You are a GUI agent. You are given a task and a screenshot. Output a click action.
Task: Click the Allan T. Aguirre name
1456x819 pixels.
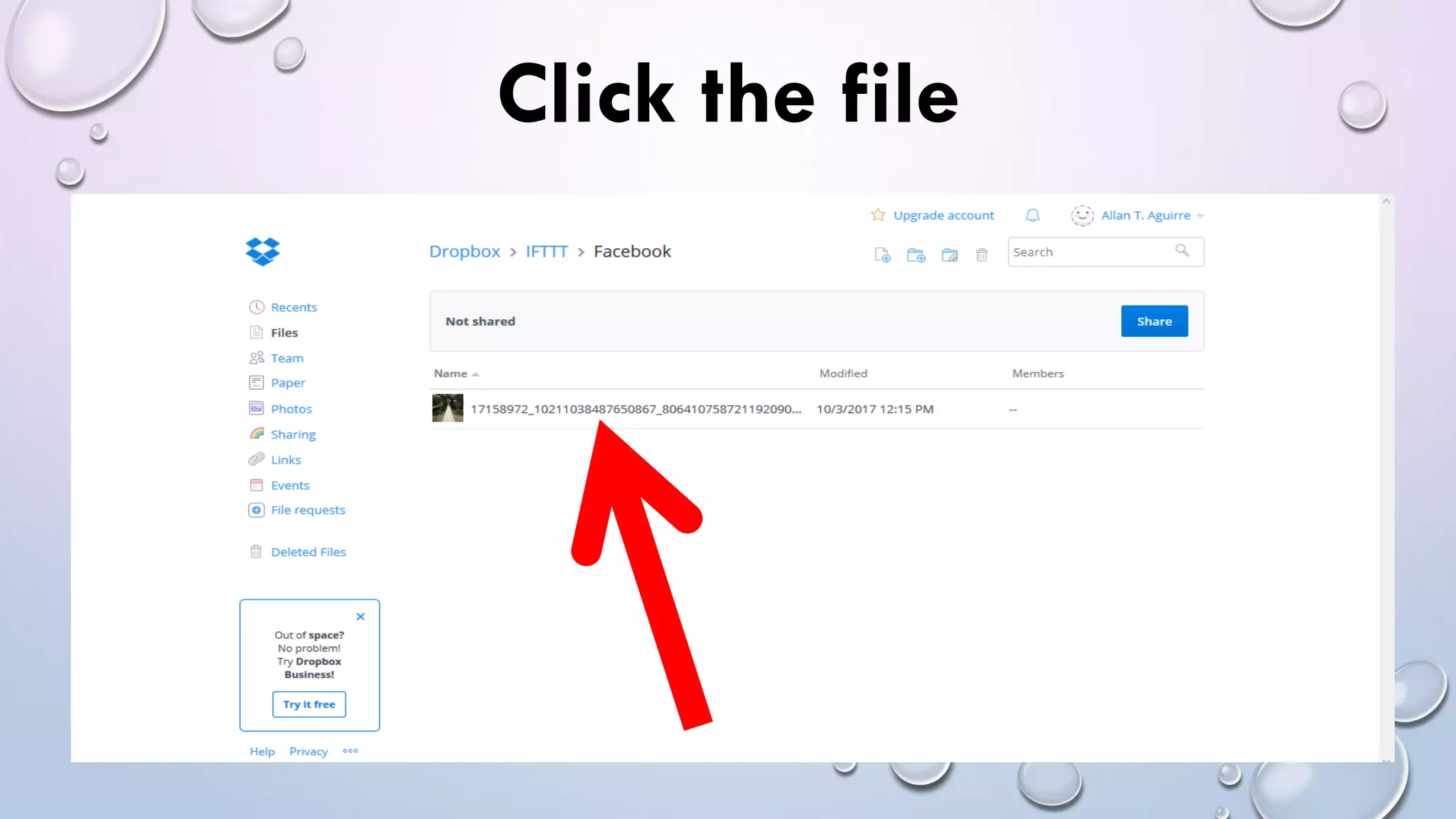1146,215
